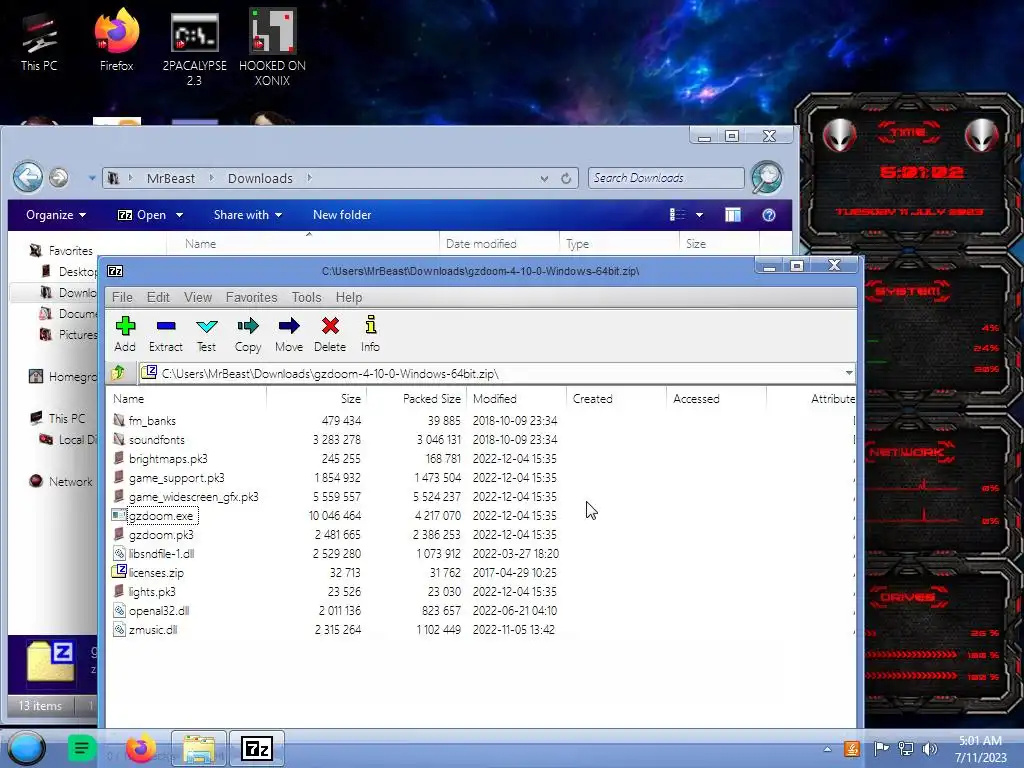Switch to File Explorer taskbar button
Image resolution: width=1024 pixels, height=768 pixels.
pos(199,748)
